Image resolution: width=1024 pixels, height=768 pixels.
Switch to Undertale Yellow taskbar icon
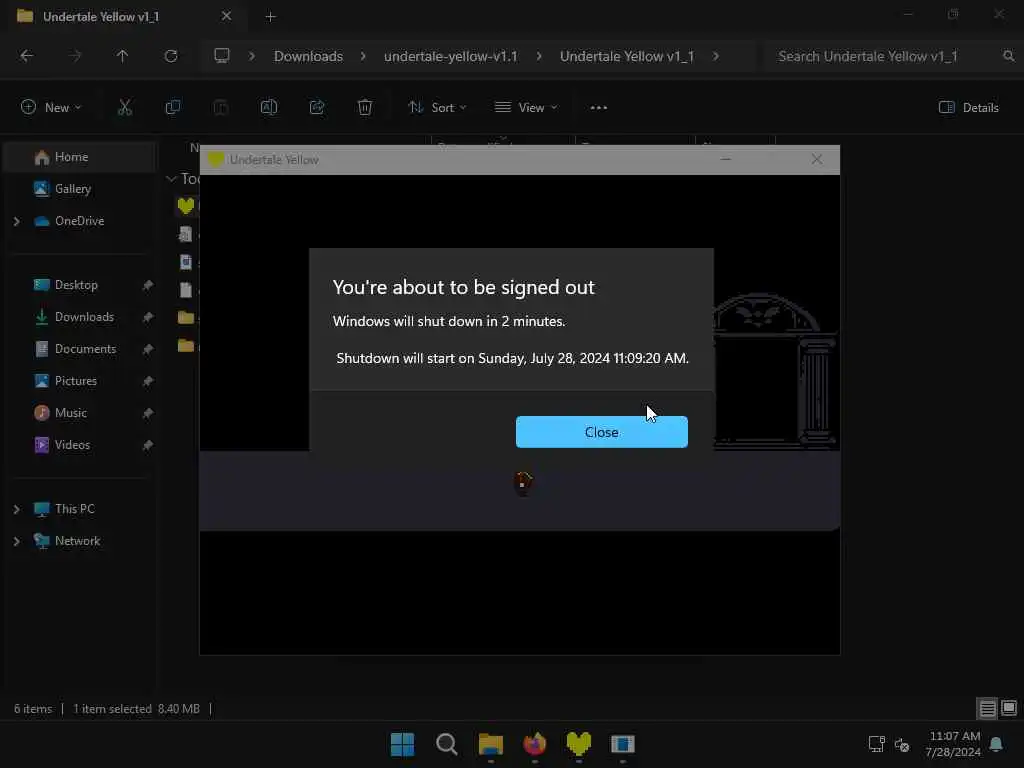point(579,744)
